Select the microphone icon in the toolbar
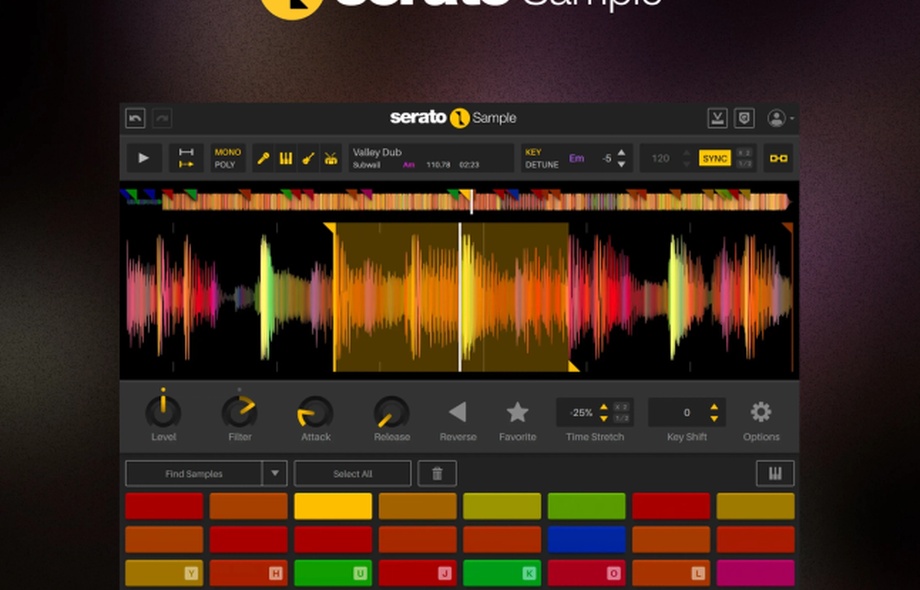This screenshot has height=590, width=920. point(263,158)
